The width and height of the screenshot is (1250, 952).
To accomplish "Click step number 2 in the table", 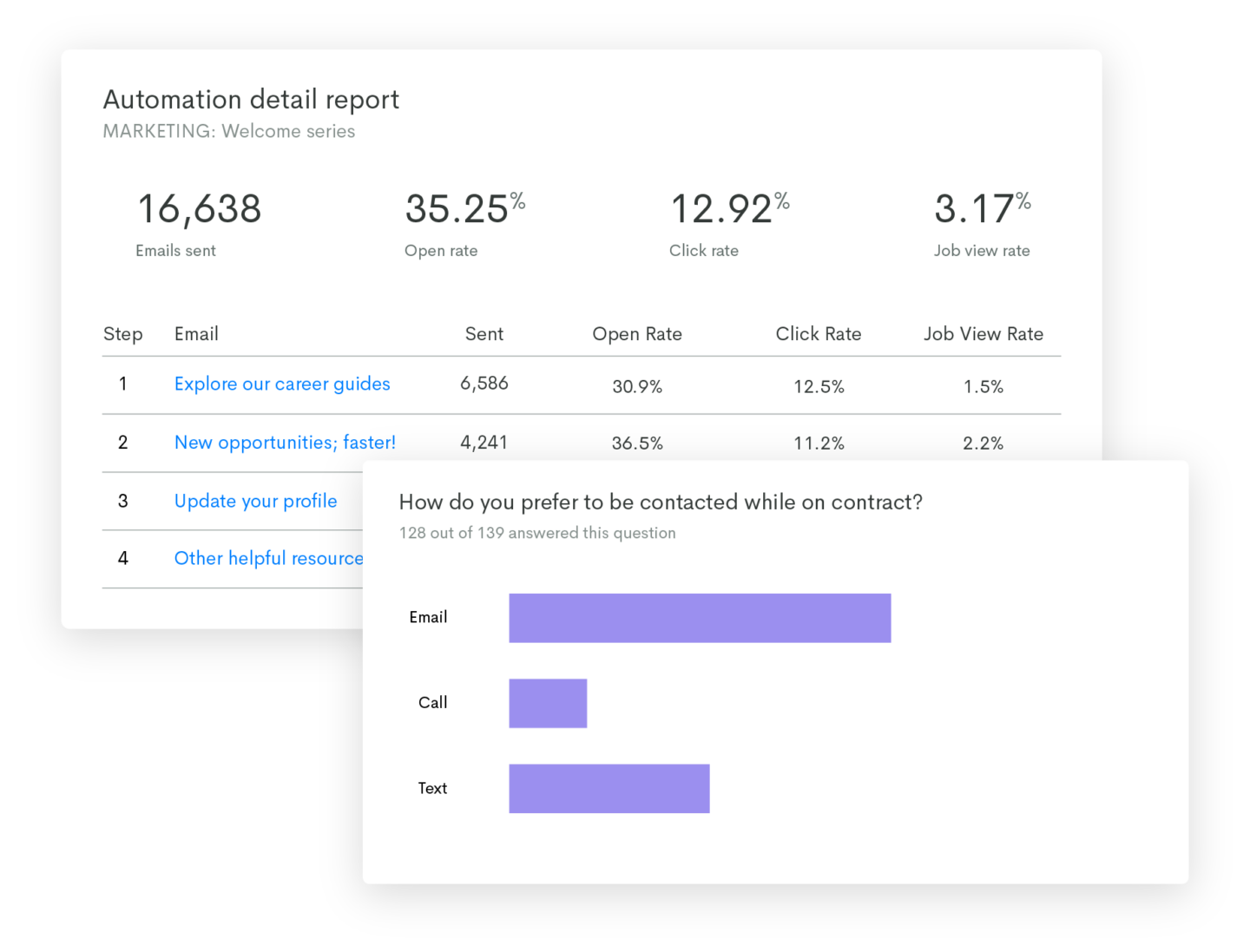I will point(123,443).
